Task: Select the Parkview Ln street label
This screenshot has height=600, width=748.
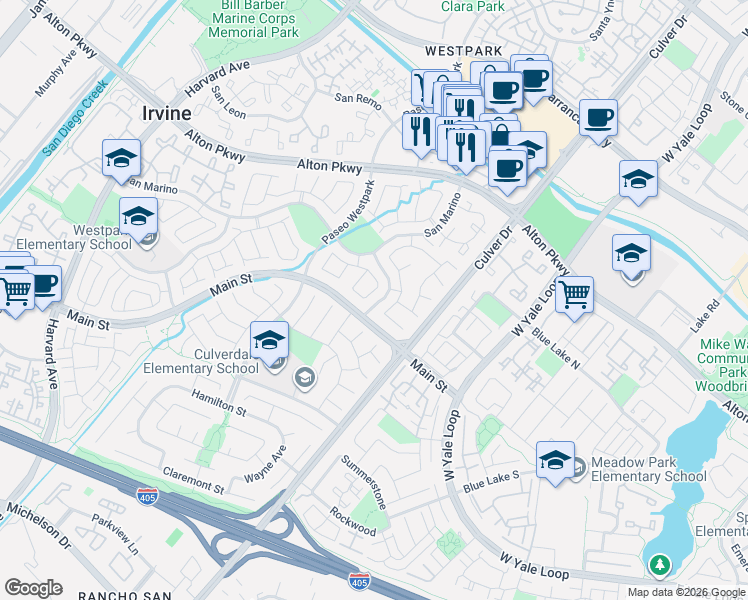Action: coord(115,534)
